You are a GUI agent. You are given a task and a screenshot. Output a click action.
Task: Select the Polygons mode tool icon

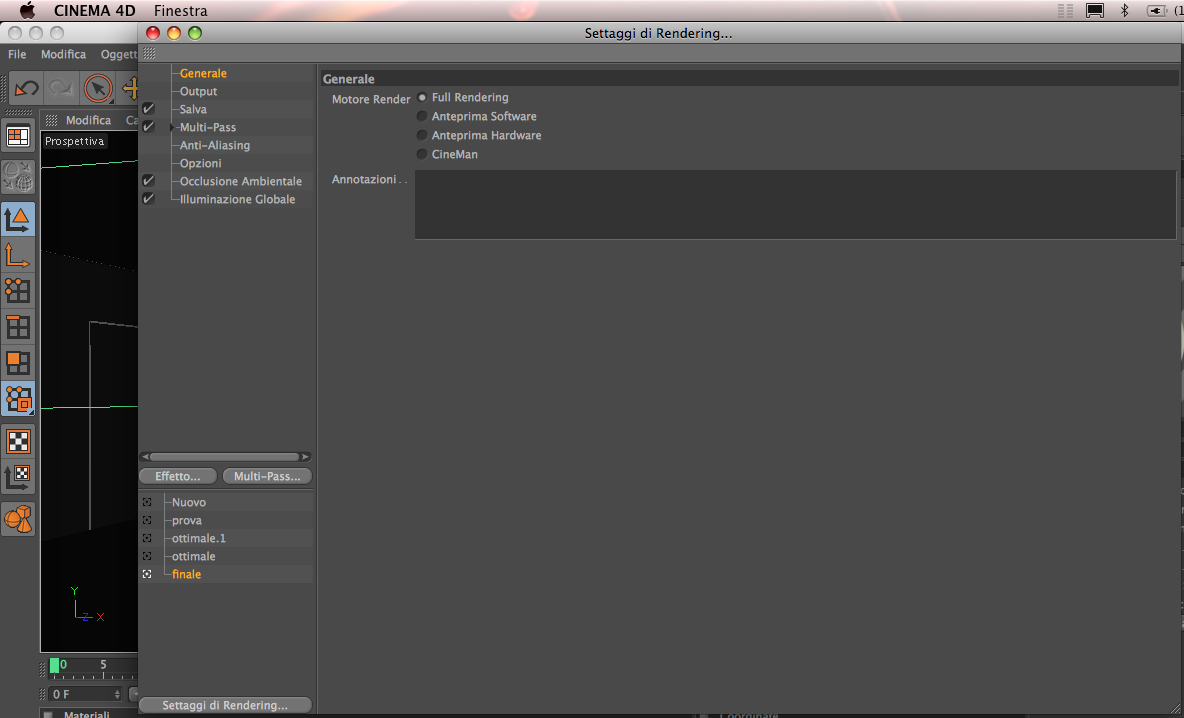click(x=18, y=363)
